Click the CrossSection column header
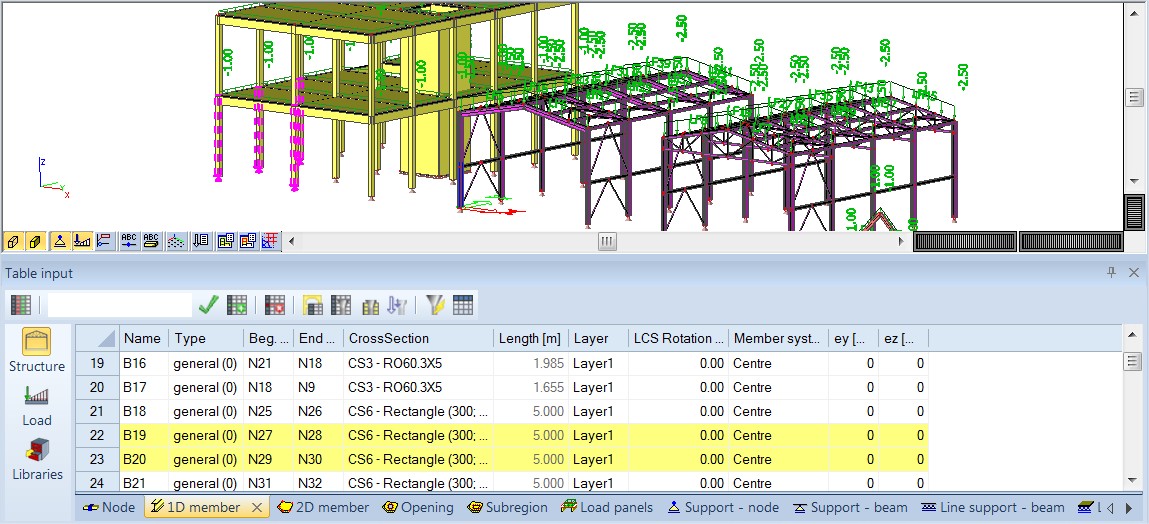 [x=418, y=338]
